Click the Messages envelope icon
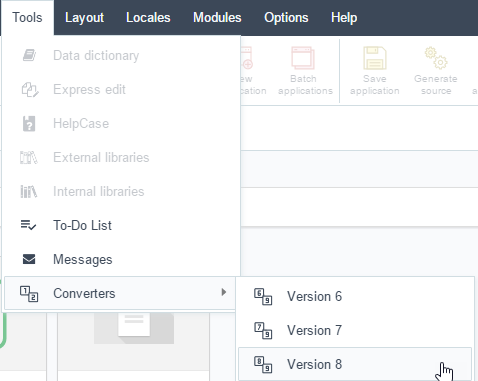 (x=29, y=259)
